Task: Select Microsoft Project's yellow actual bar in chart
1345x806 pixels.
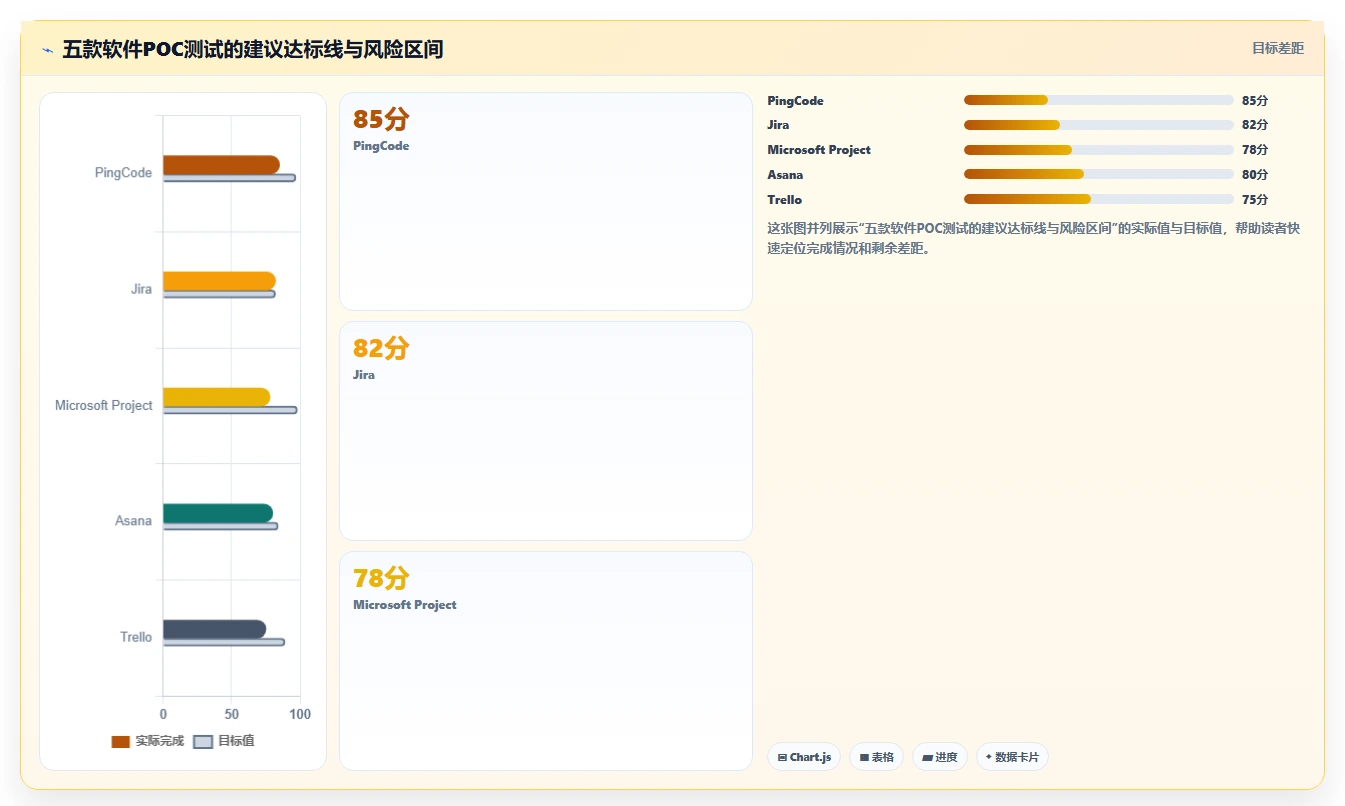Action: [x=216, y=397]
